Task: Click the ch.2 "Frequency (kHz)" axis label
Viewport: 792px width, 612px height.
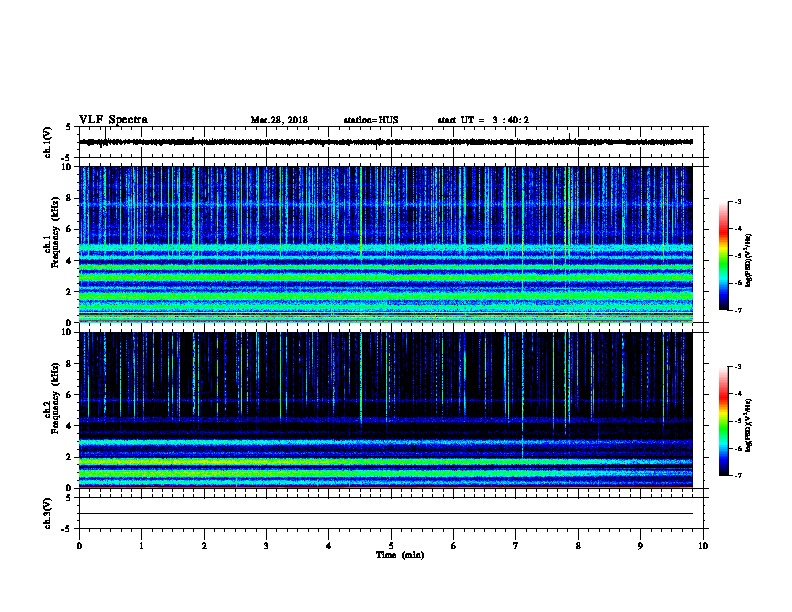Action: (55, 398)
